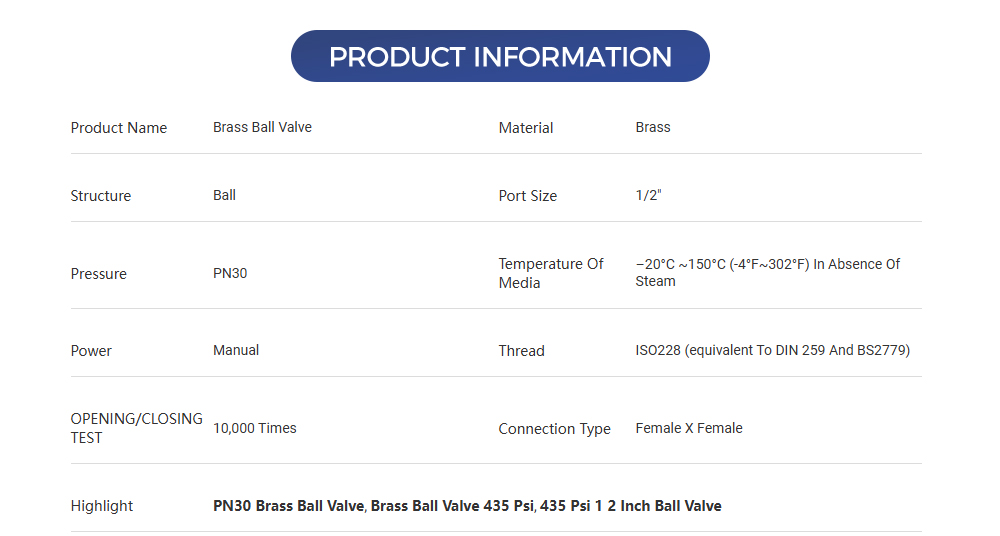Viewport: 1000px width, 536px height.
Task: Click the Pressure label
Action: pos(99,274)
